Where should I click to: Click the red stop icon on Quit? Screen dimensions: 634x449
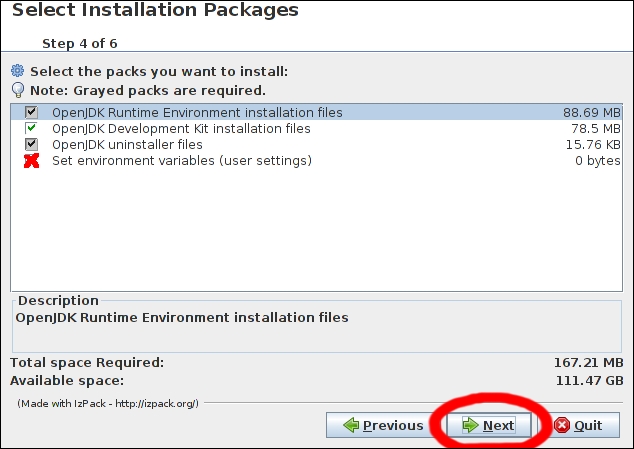(562, 425)
